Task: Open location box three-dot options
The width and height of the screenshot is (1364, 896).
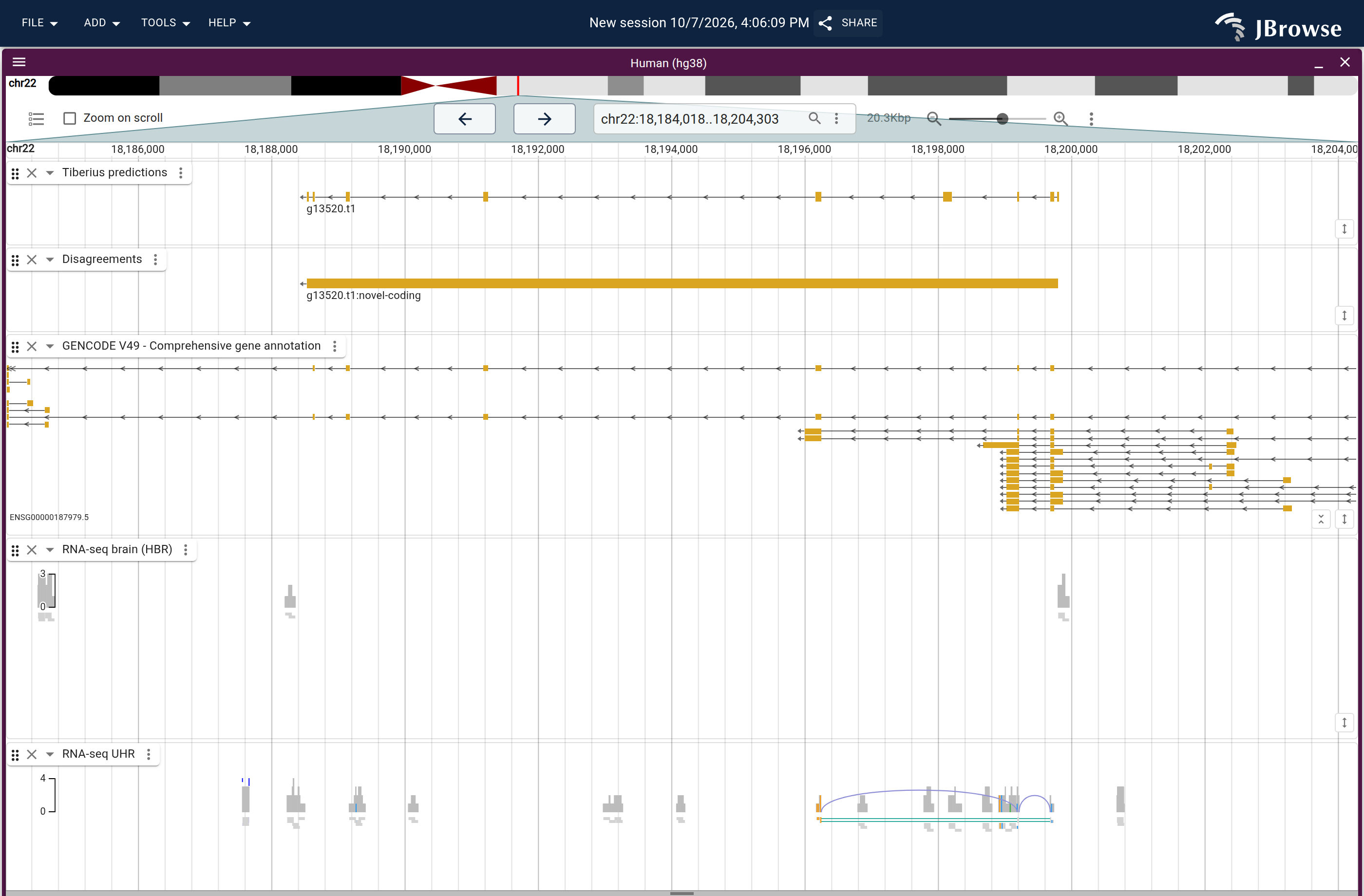Action: 837,118
